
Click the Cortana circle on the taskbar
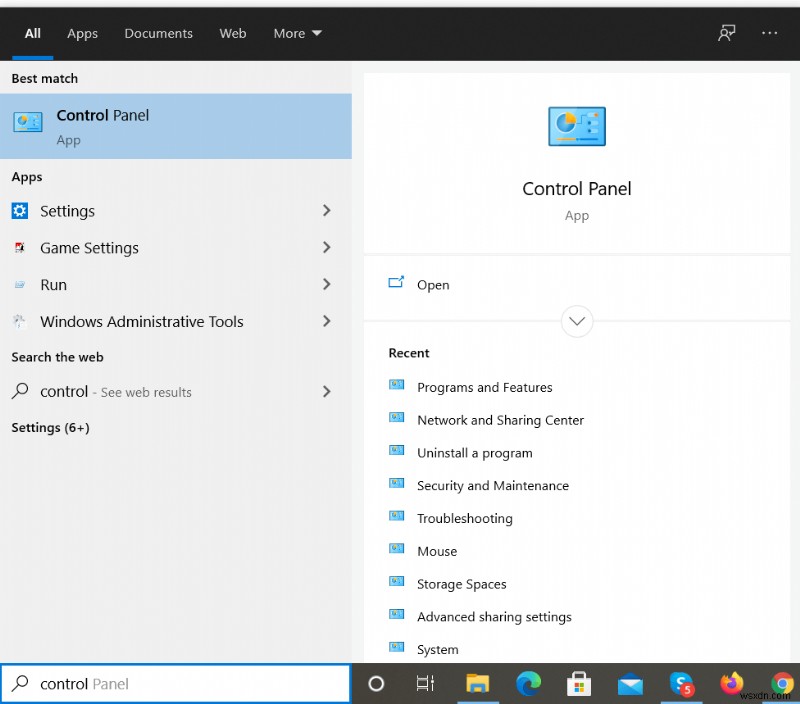pyautogui.click(x=376, y=684)
